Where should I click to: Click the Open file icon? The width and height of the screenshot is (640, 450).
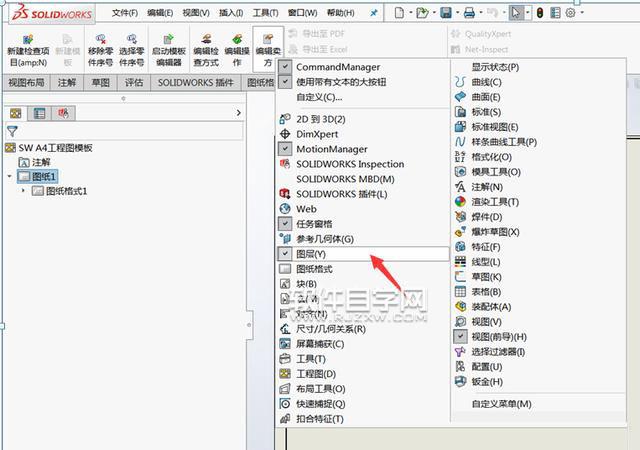(x=422, y=13)
